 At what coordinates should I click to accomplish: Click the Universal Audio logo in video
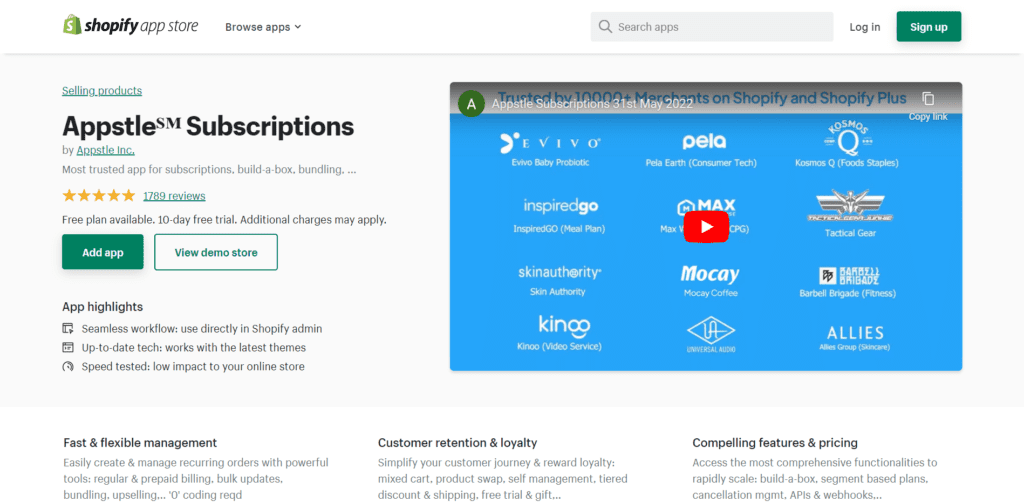(711, 336)
